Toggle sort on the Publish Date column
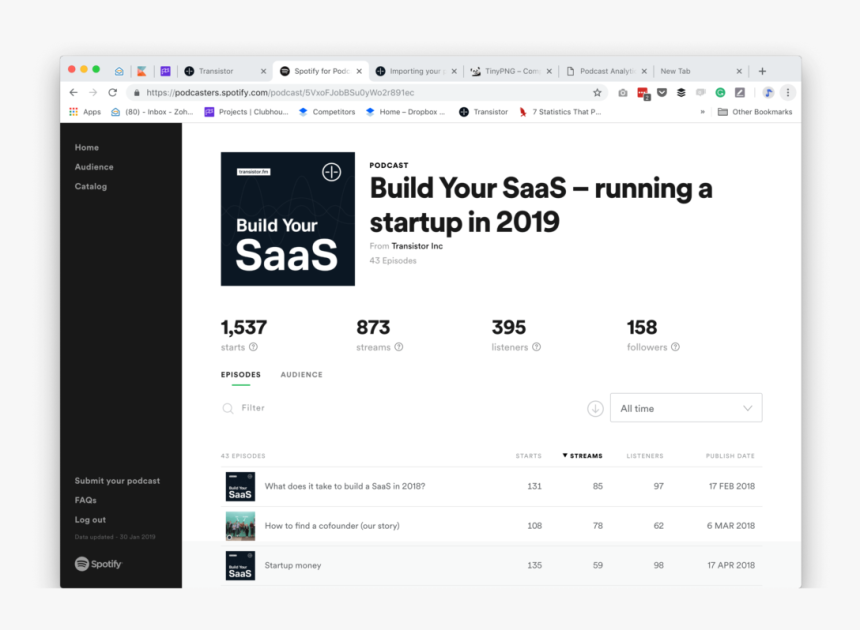 pyautogui.click(x=730, y=455)
